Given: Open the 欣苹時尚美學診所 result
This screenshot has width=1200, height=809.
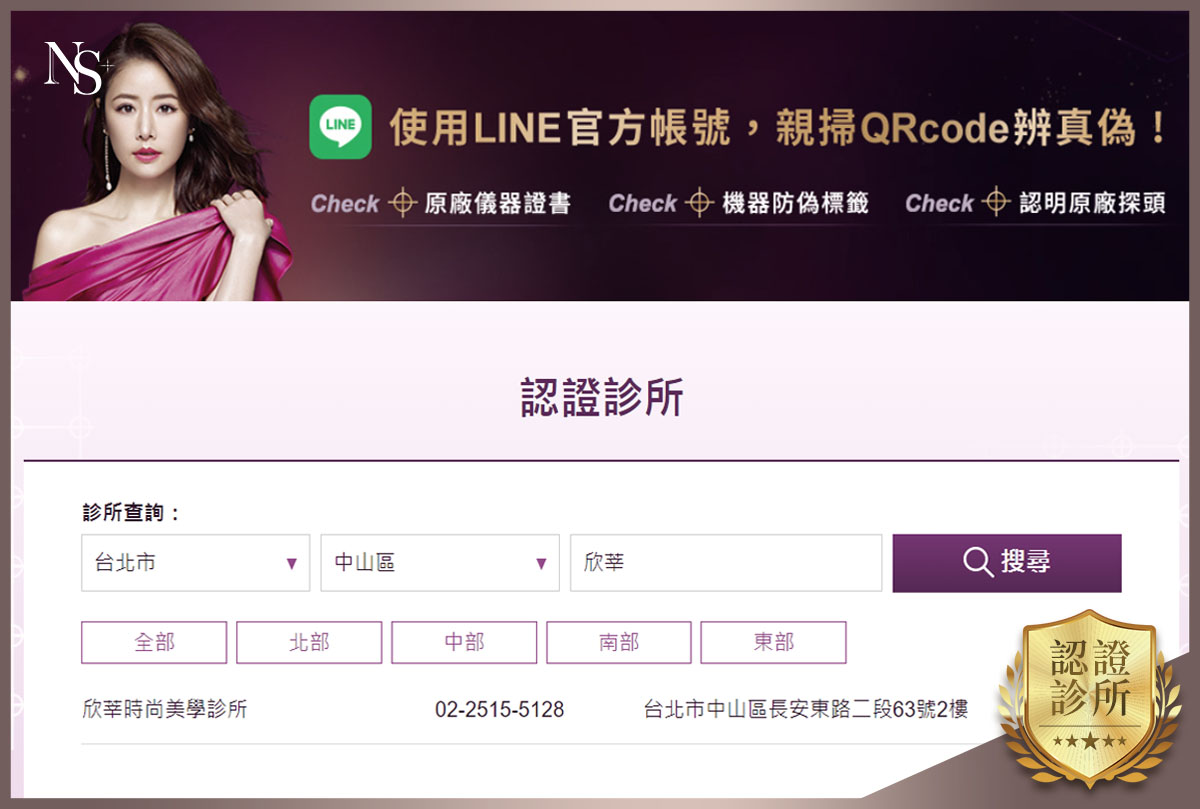Looking at the screenshot, I should click(165, 710).
